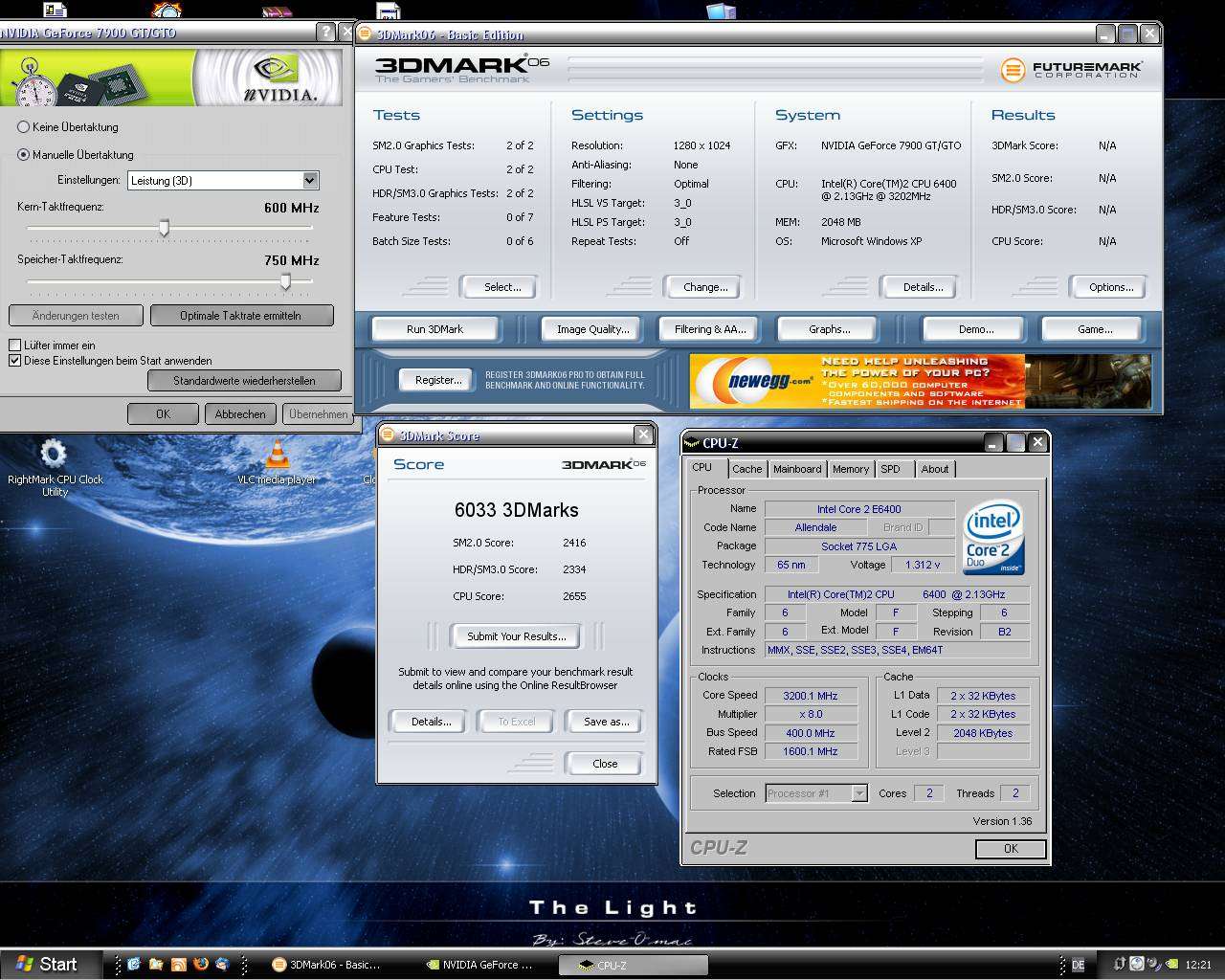Click the first system tray icon
The height and width of the screenshot is (980, 1225).
coord(1120,964)
